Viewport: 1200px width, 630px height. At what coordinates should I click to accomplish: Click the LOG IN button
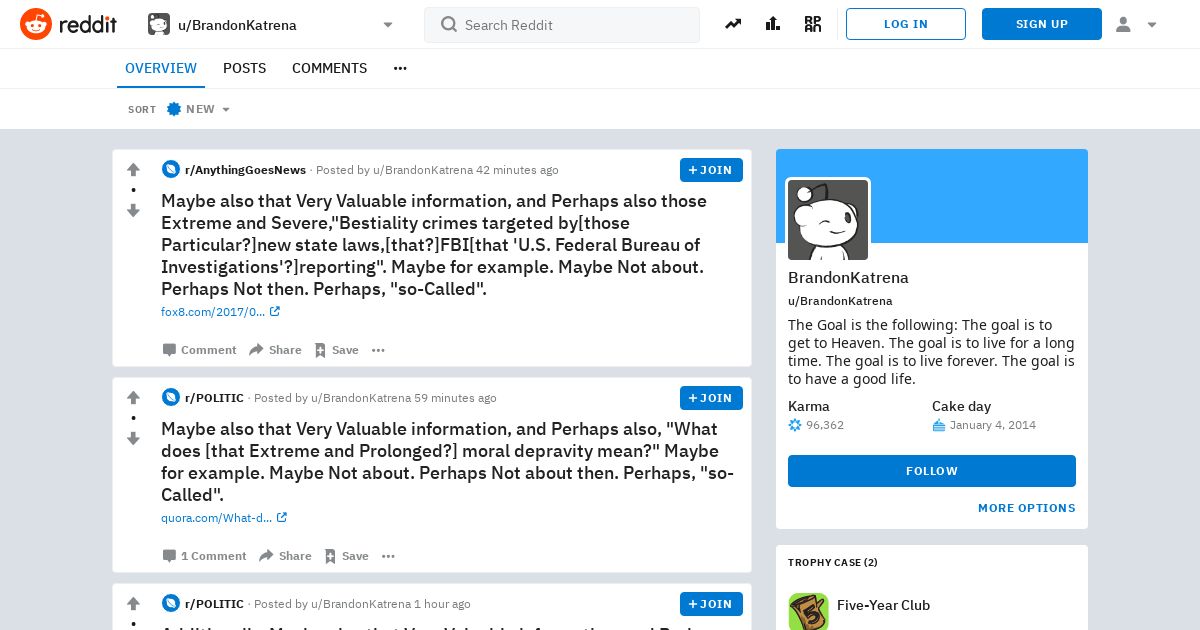[x=906, y=24]
